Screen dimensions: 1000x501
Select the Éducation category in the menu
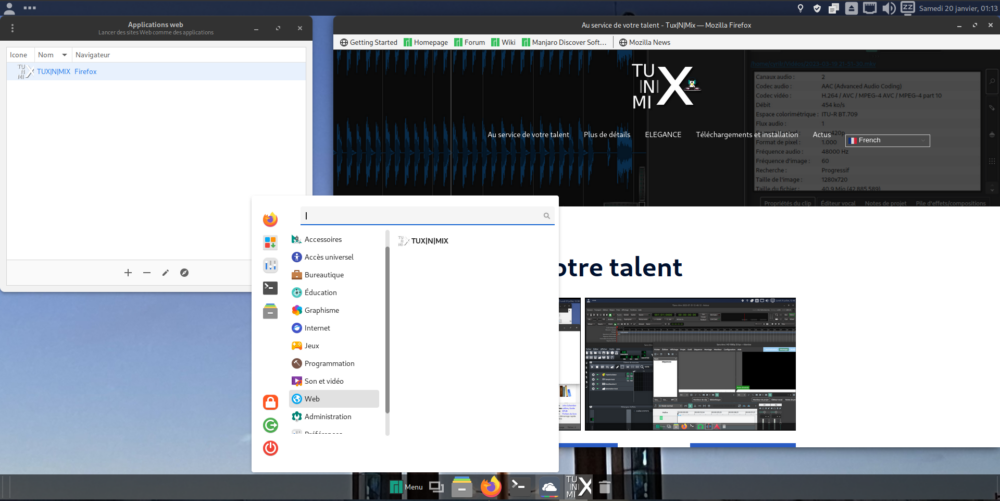pos(334,293)
